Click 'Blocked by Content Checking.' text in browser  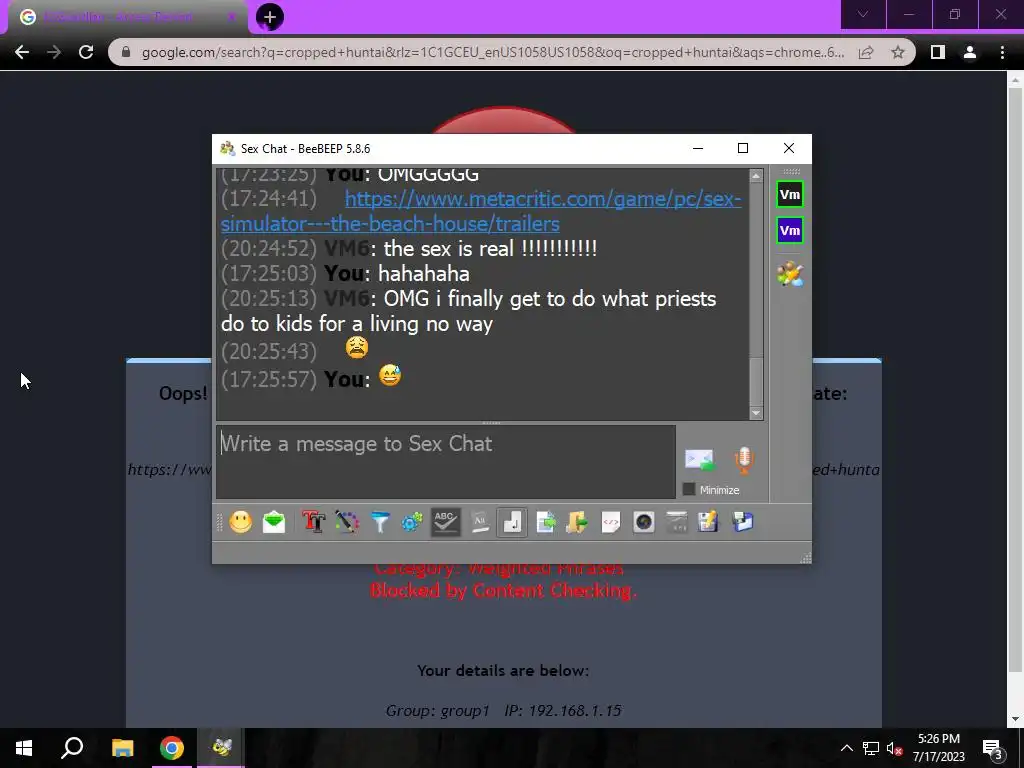coord(503,591)
